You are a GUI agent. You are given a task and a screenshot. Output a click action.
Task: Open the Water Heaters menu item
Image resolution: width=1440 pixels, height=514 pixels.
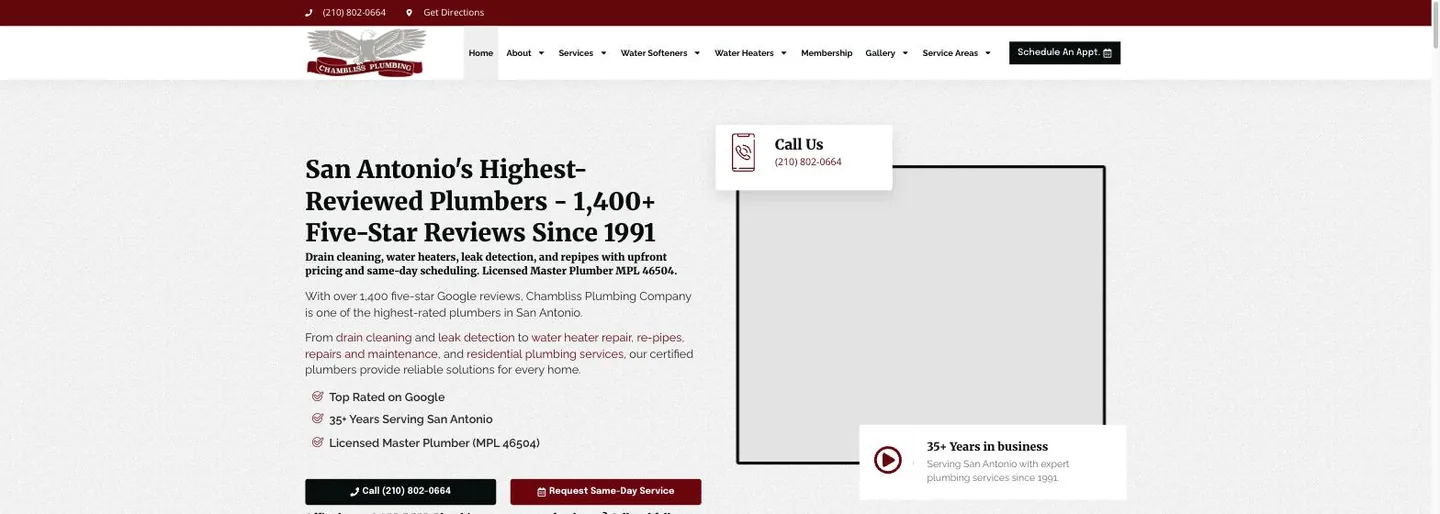(x=744, y=53)
